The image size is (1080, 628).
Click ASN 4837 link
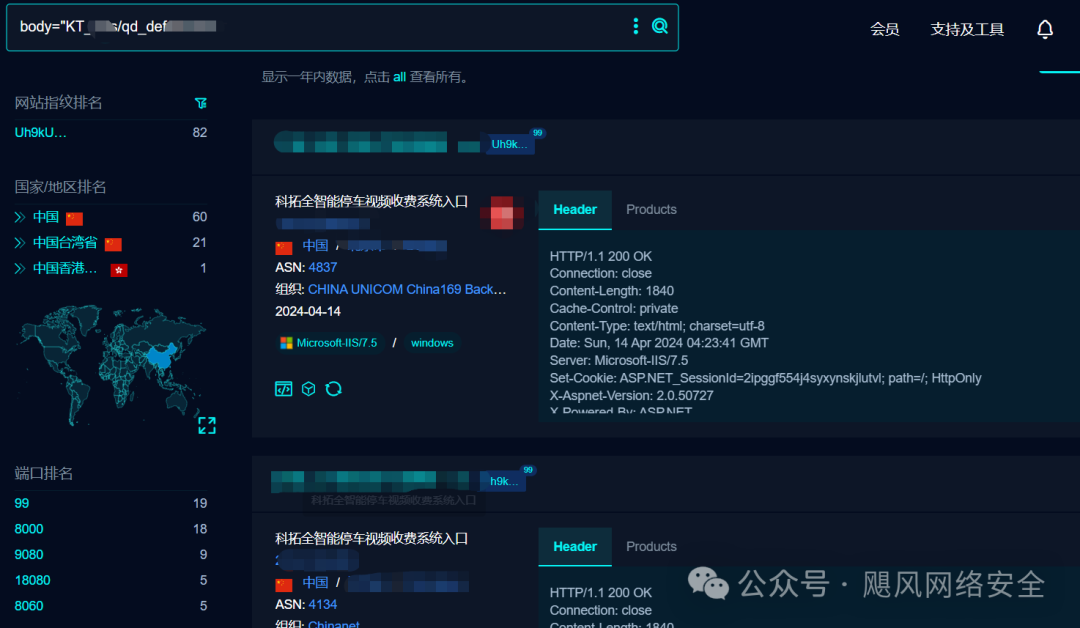(x=323, y=267)
